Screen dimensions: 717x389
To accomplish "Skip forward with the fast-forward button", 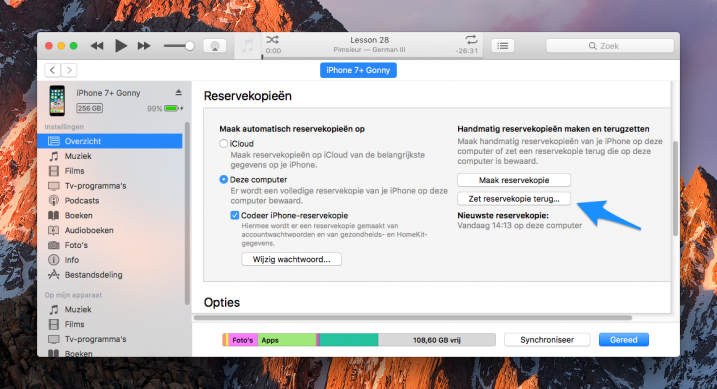I will pos(144,46).
